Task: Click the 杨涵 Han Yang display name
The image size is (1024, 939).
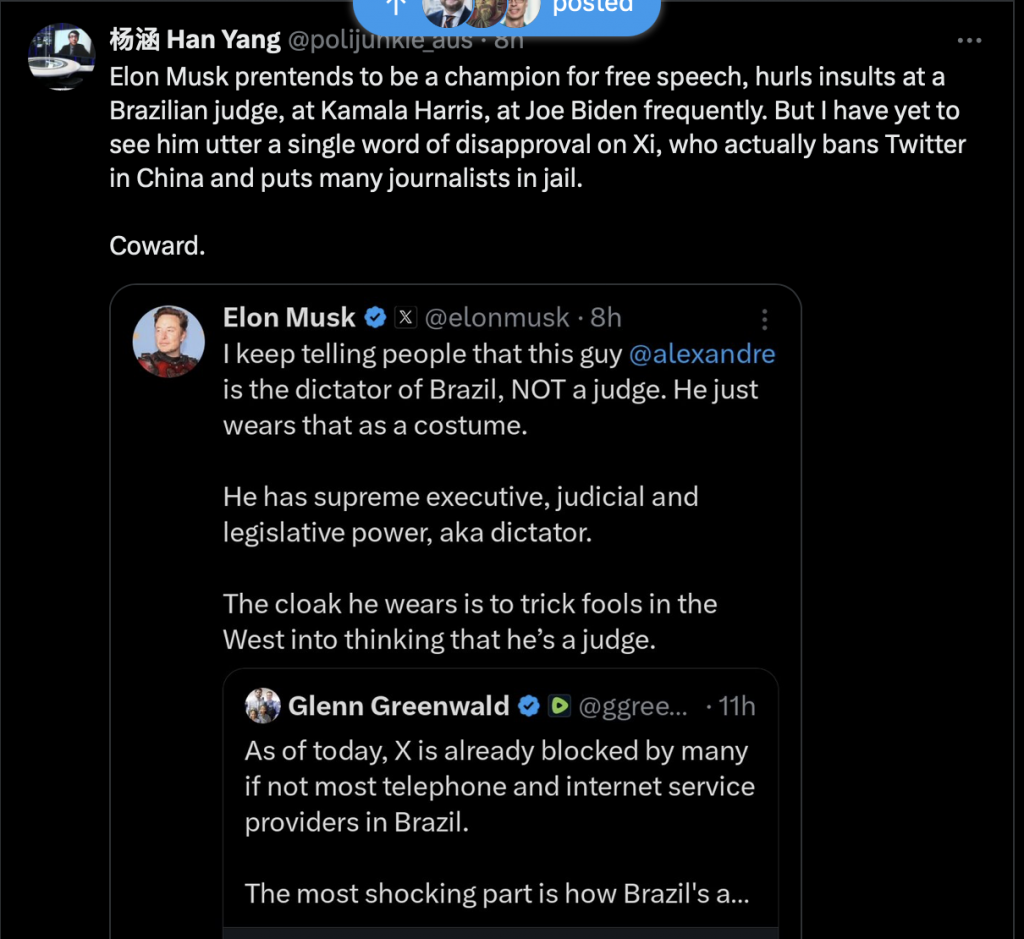Action: (195, 41)
